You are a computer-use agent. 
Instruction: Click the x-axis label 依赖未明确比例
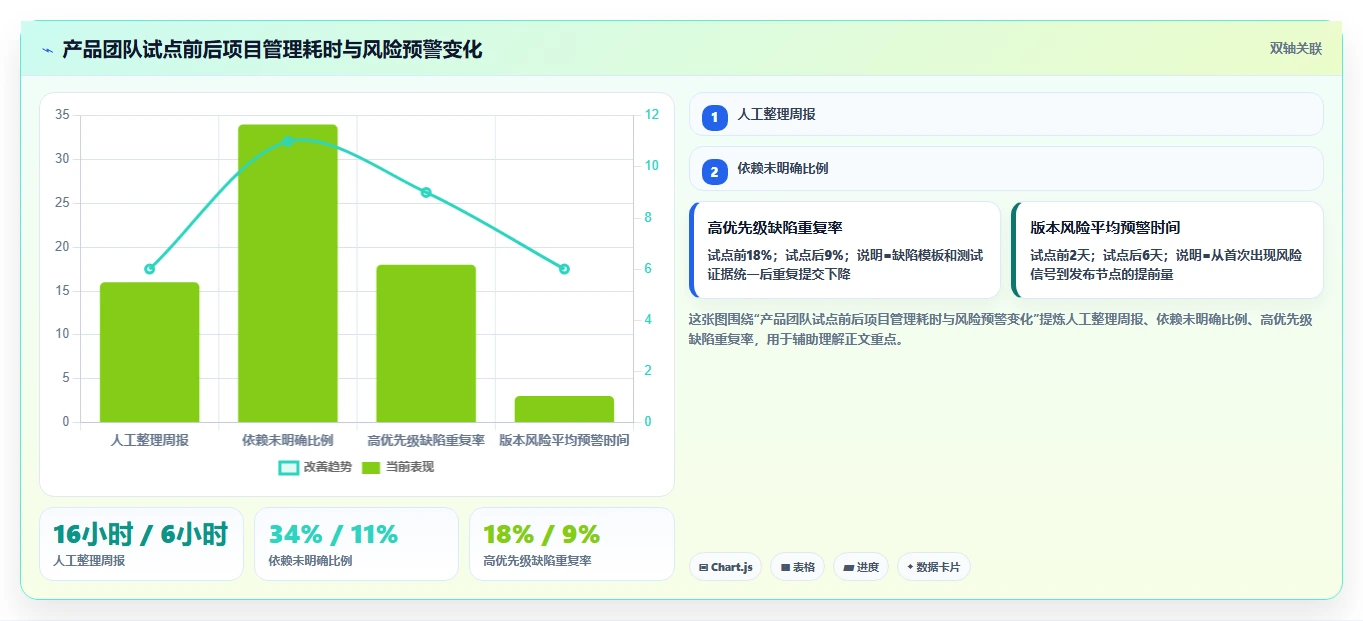[x=288, y=440]
